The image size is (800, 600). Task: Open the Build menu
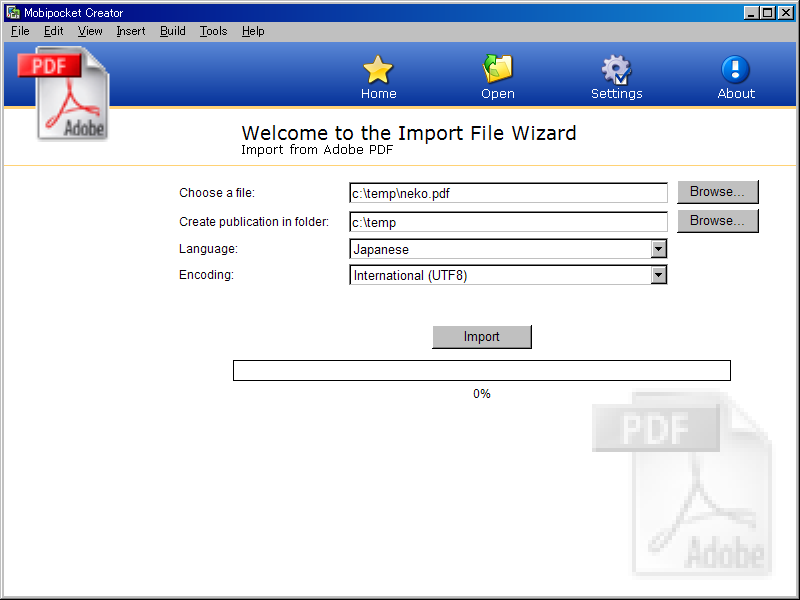tap(172, 31)
